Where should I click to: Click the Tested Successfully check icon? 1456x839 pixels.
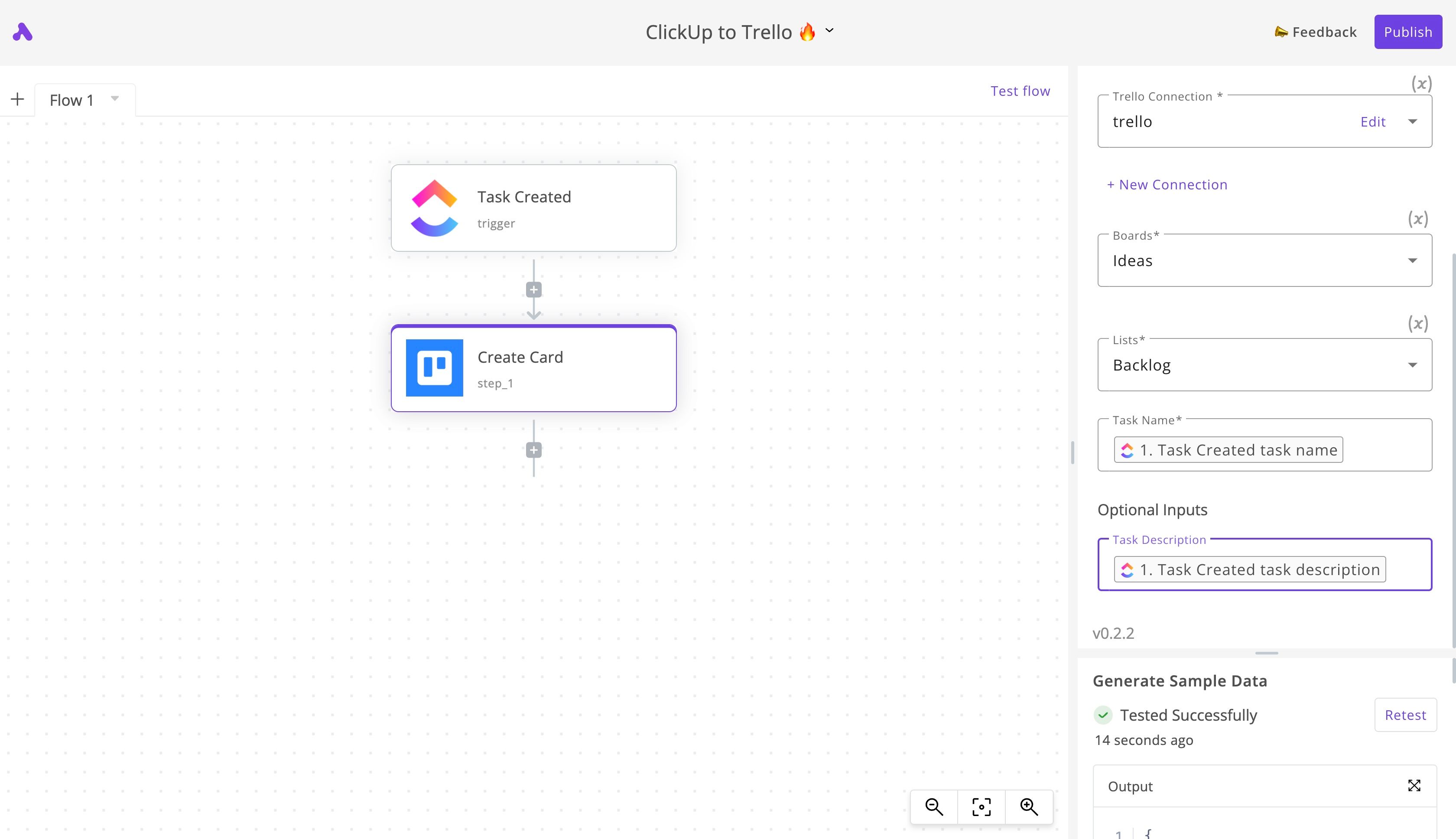pyautogui.click(x=1103, y=715)
